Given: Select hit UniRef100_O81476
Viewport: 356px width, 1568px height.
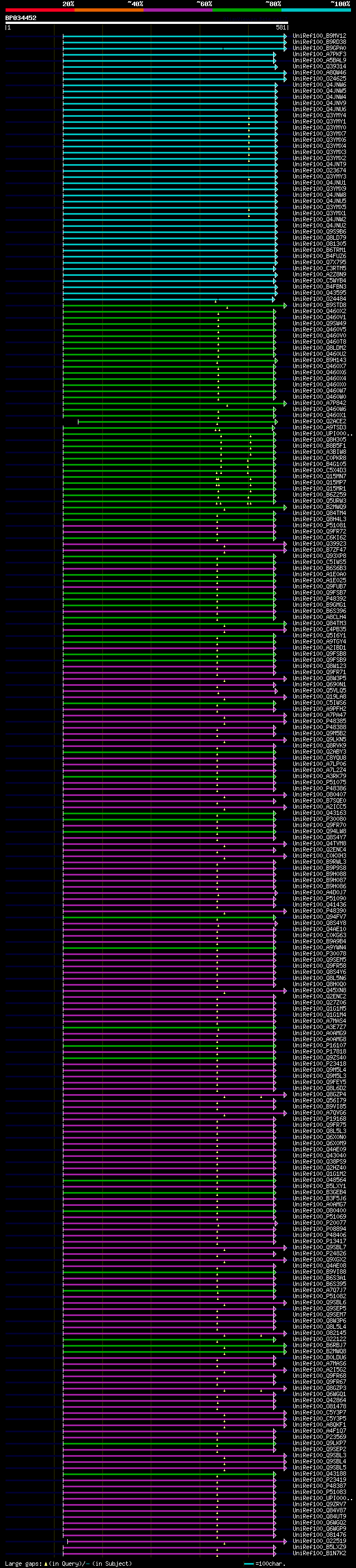Looking at the screenshot, I should 319,1535.
